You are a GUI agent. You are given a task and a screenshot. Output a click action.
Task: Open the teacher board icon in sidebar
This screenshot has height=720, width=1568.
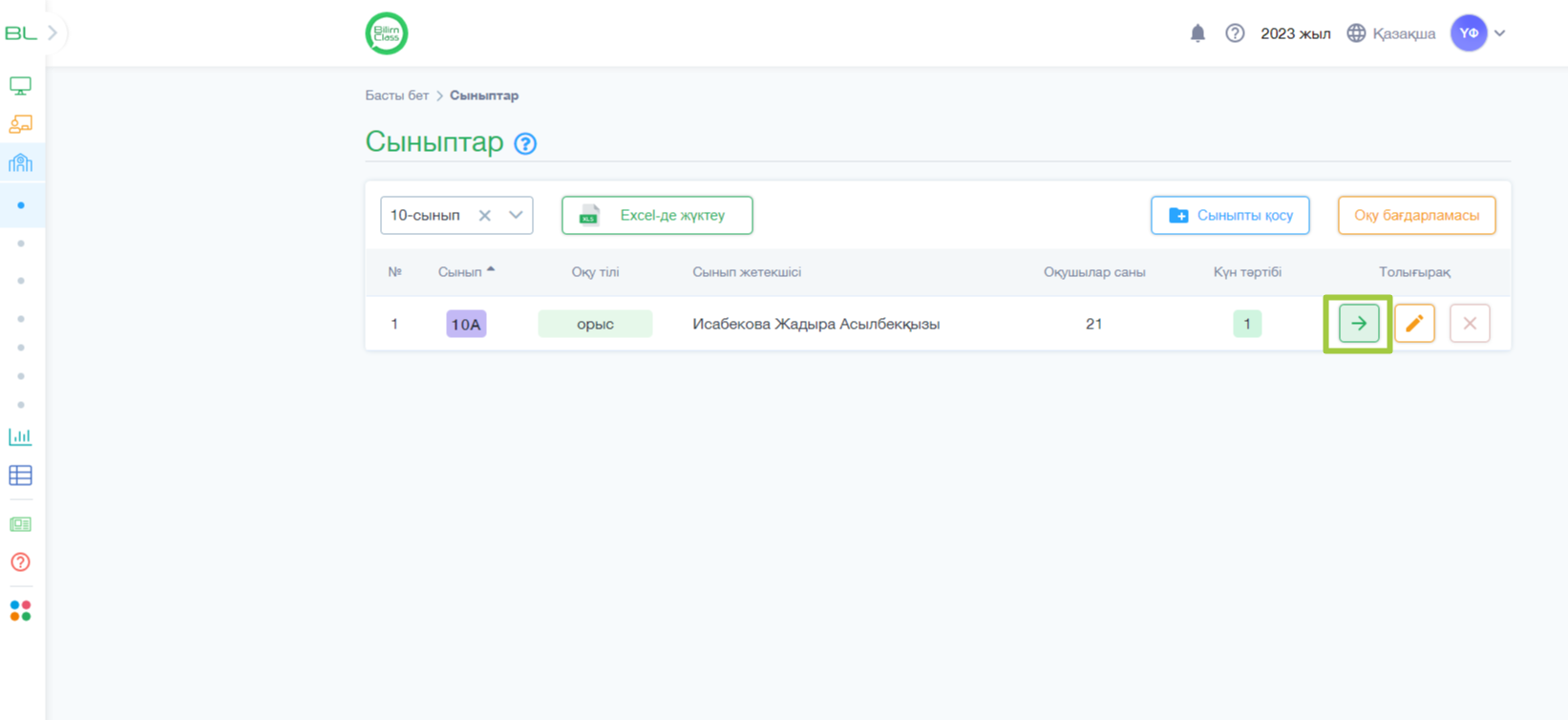tap(20, 124)
